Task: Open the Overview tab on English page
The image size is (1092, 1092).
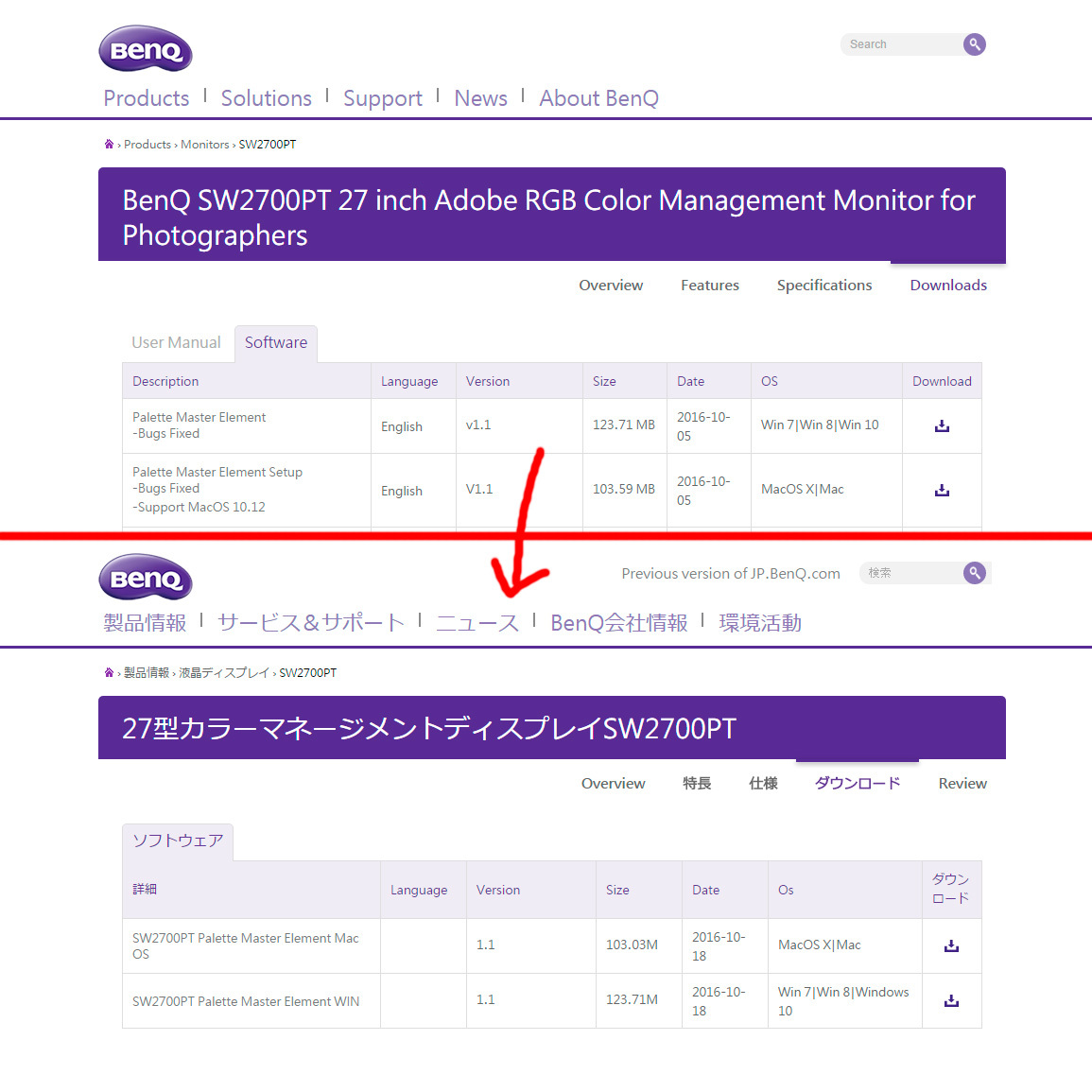Action: point(611,286)
